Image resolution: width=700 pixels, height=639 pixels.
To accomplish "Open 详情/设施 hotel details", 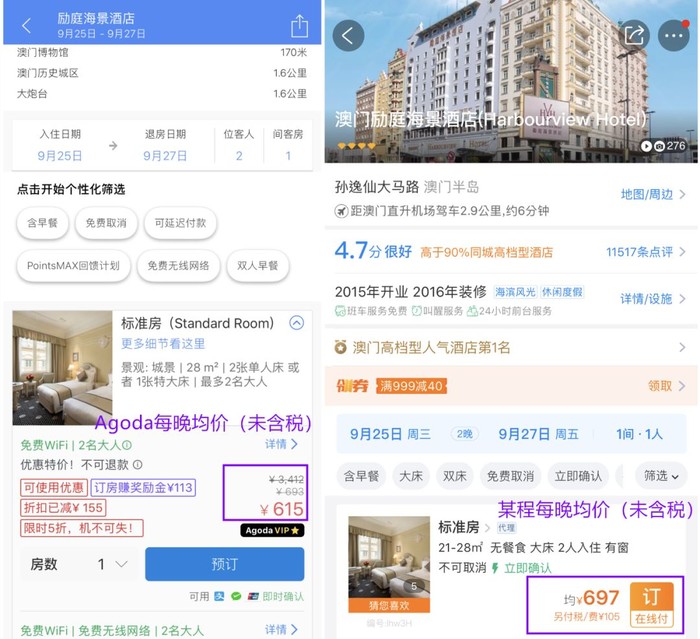I will [653, 299].
